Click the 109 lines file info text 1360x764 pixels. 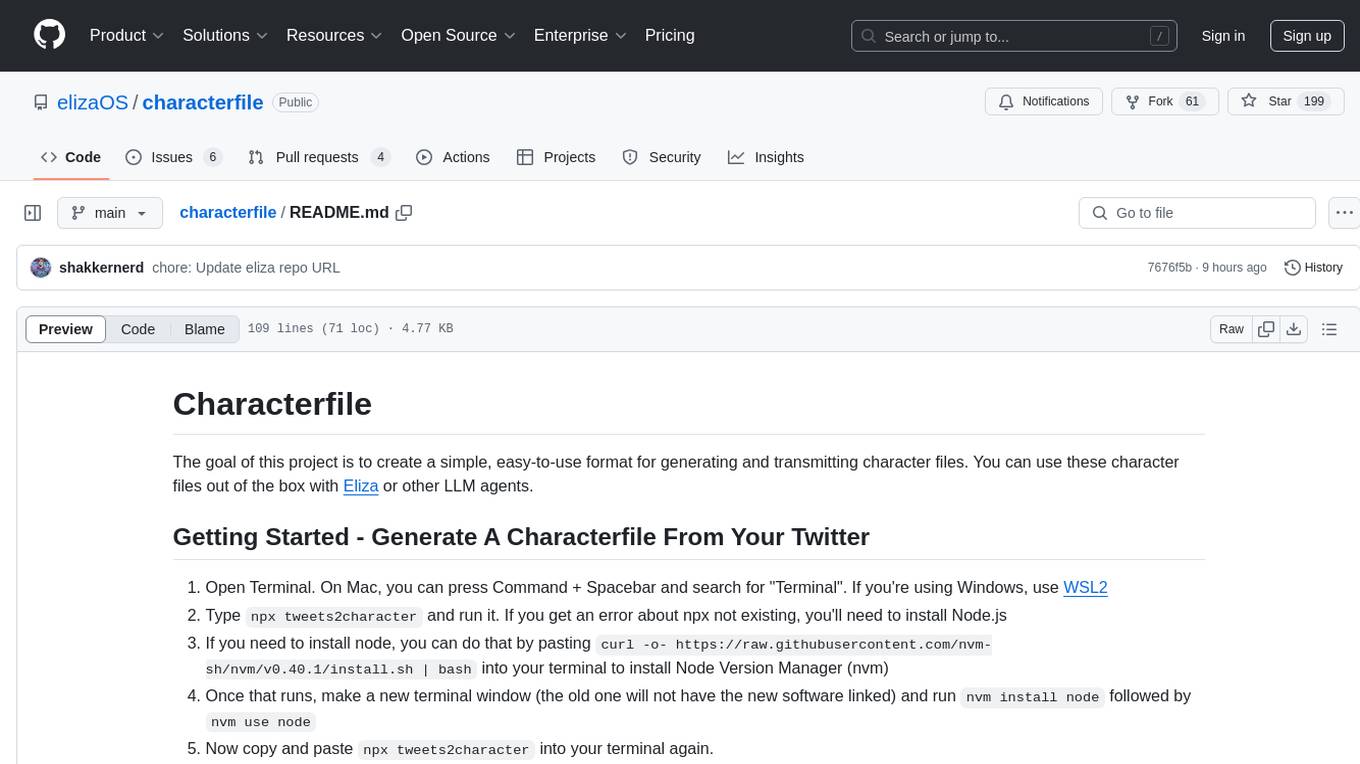tap(350, 329)
